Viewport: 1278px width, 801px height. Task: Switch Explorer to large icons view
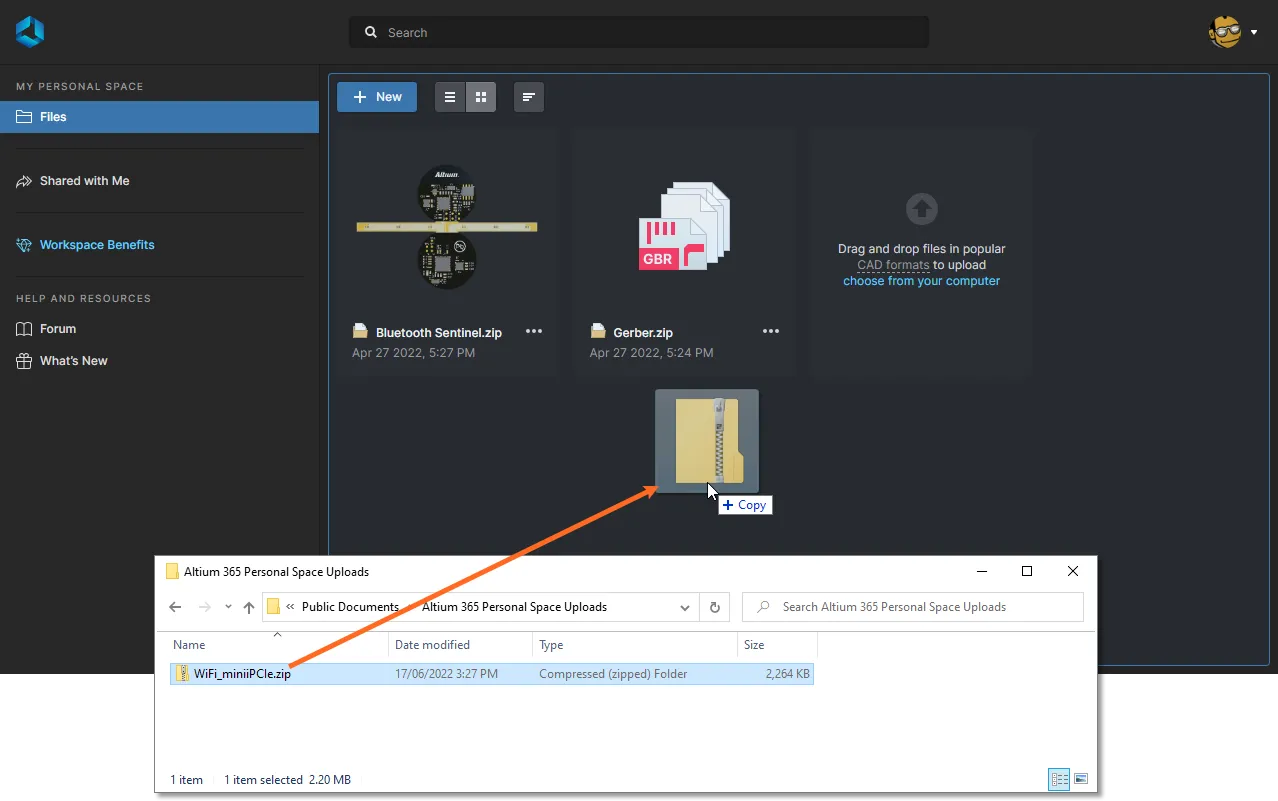click(x=1080, y=779)
